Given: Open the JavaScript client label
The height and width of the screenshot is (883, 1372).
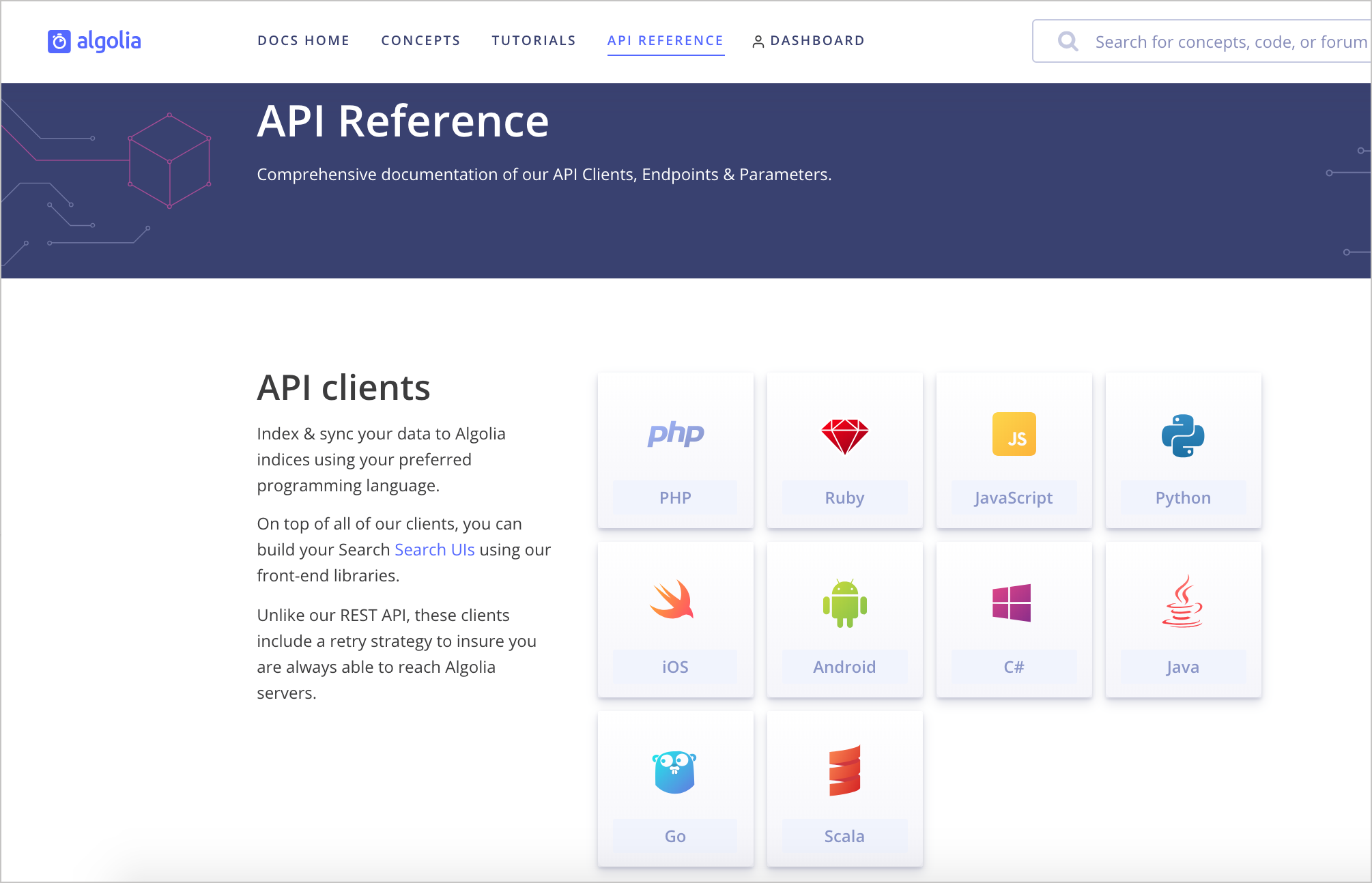Looking at the screenshot, I should [x=1014, y=497].
